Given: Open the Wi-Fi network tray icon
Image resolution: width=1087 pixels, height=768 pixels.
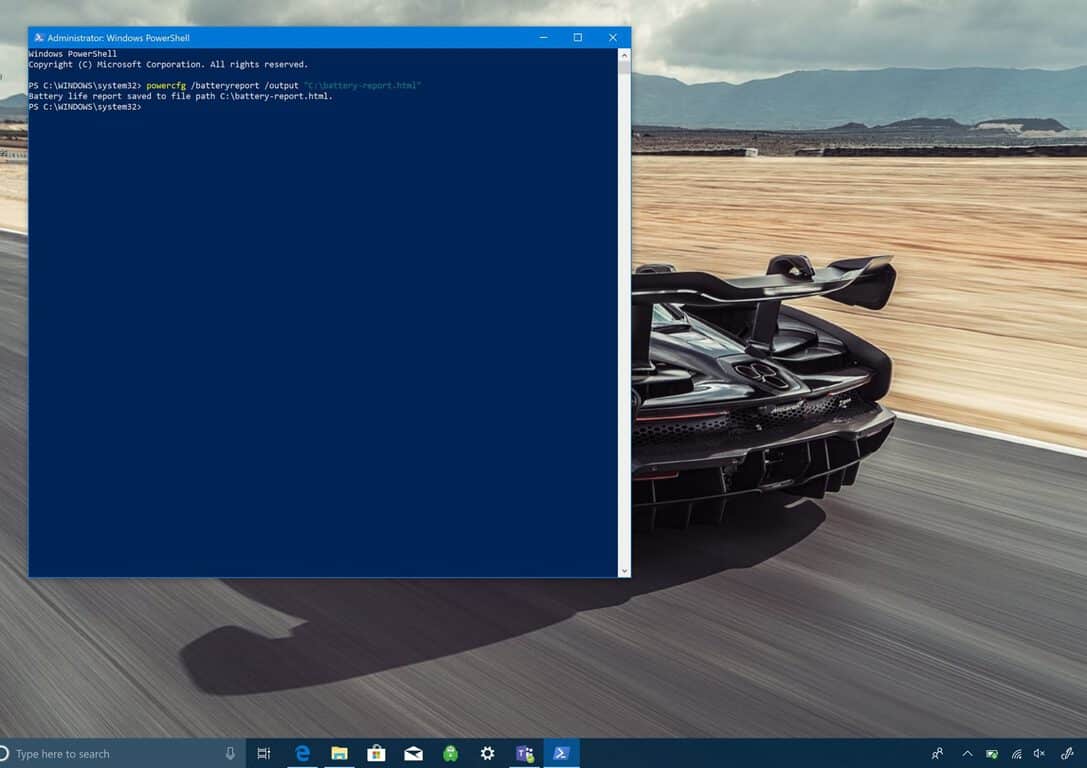Looking at the screenshot, I should click(x=1016, y=753).
